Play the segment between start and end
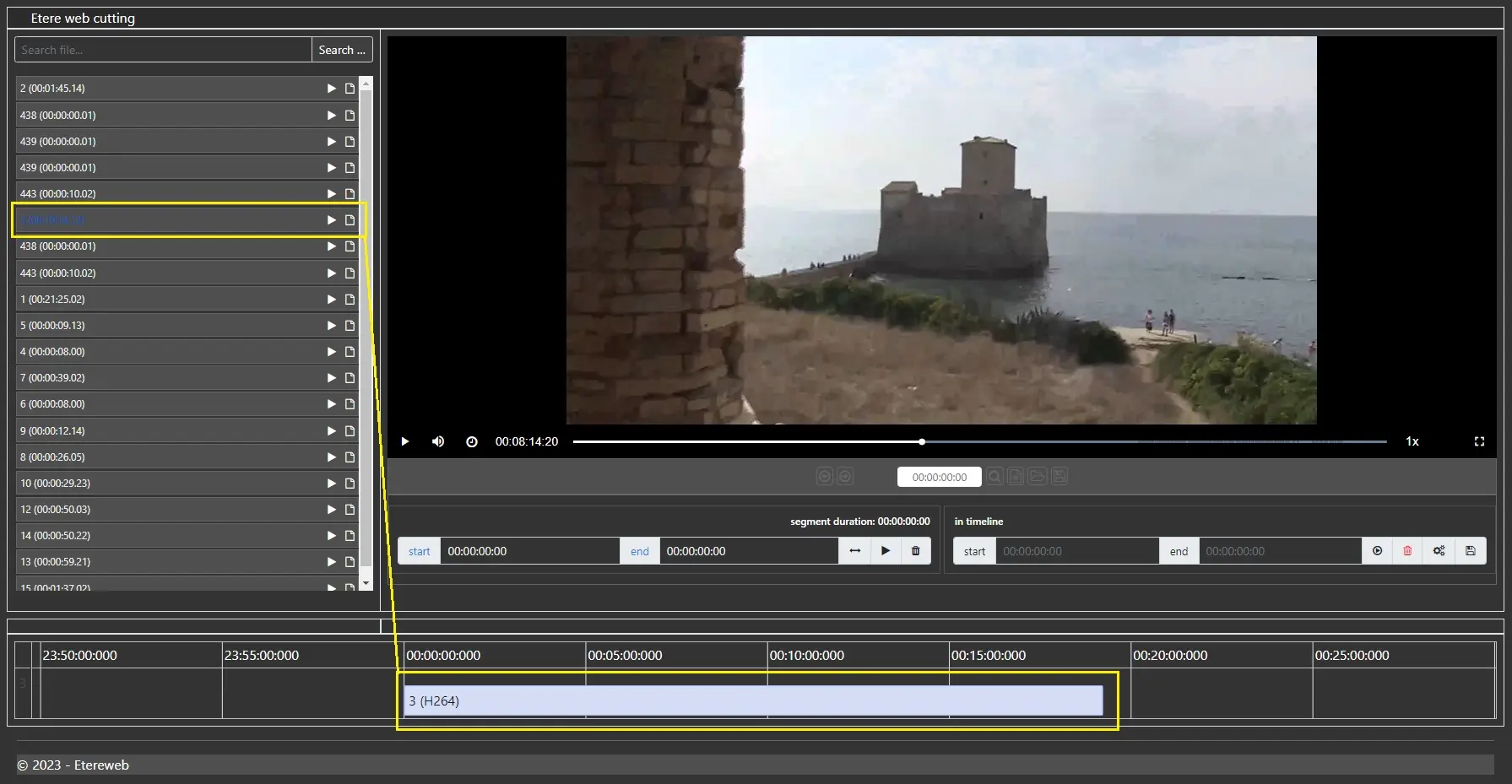Viewport: 1512px width, 784px height. (x=886, y=551)
